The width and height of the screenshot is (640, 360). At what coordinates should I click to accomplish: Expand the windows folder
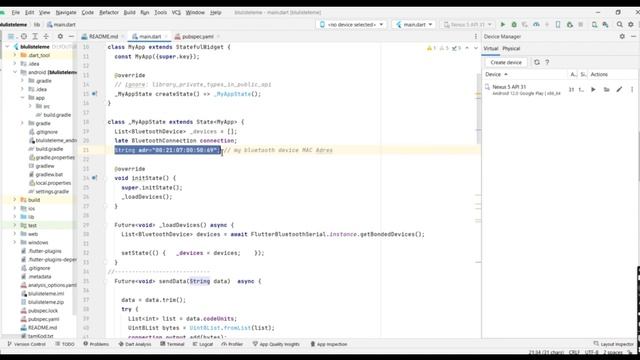click(x=15, y=242)
